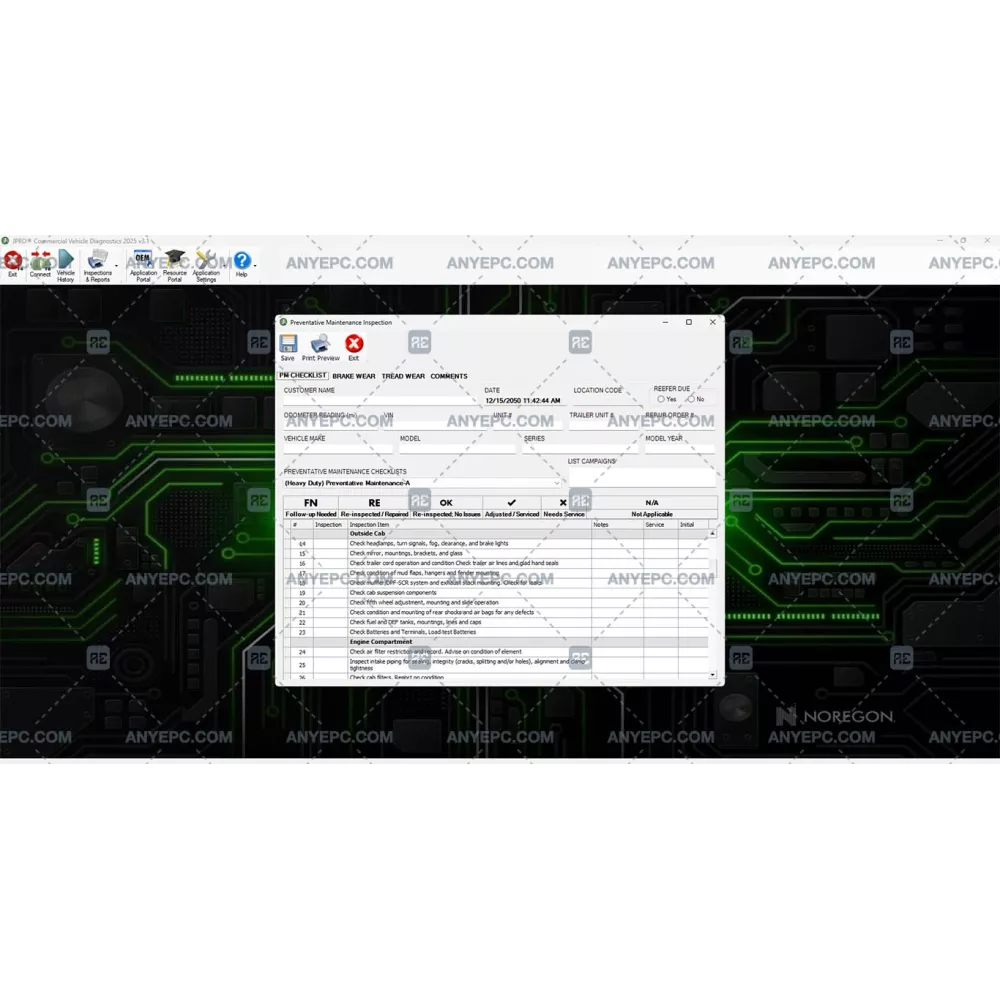Open the OEM Application Portal
Image resolution: width=1000 pixels, height=1000 pixels.
[143, 263]
